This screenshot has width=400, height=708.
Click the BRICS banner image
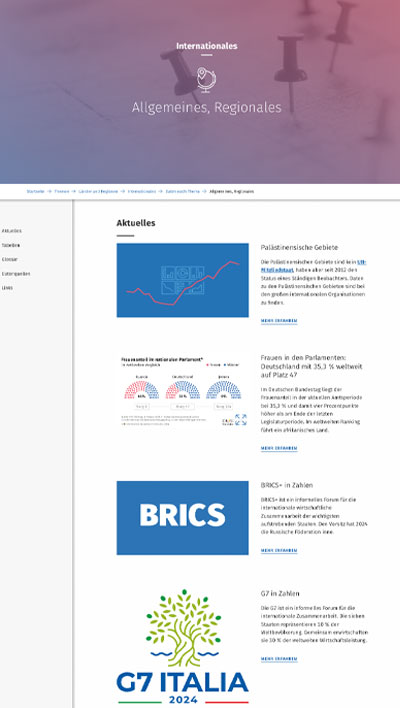(182, 518)
